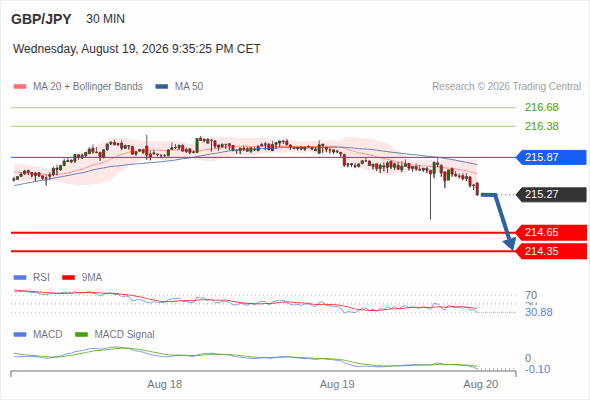590x400 pixels.
Task: Click the blue RSI legend swatch
Action: coord(20,278)
